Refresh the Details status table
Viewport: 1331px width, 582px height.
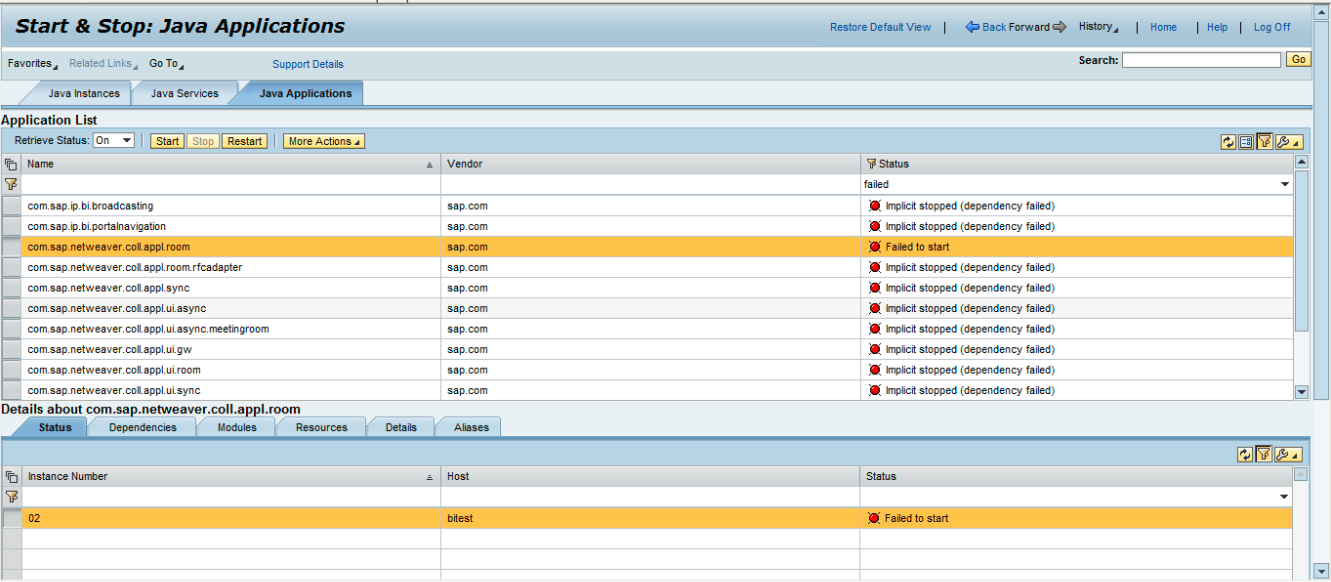coord(1245,455)
